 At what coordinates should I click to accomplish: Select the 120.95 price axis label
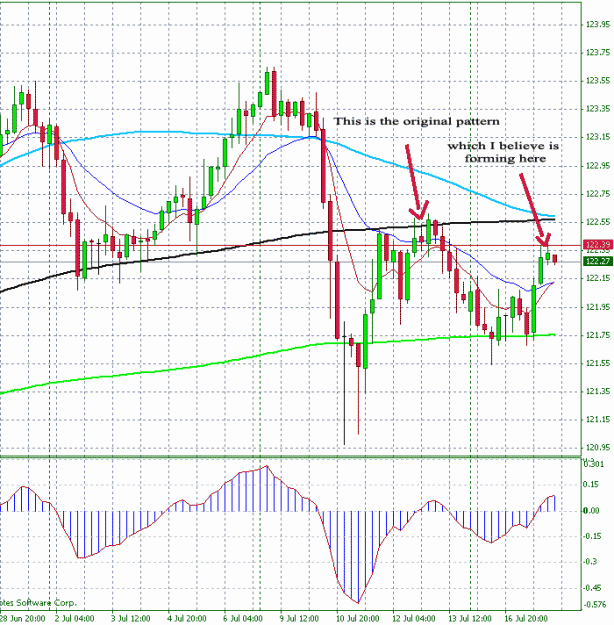point(598,448)
